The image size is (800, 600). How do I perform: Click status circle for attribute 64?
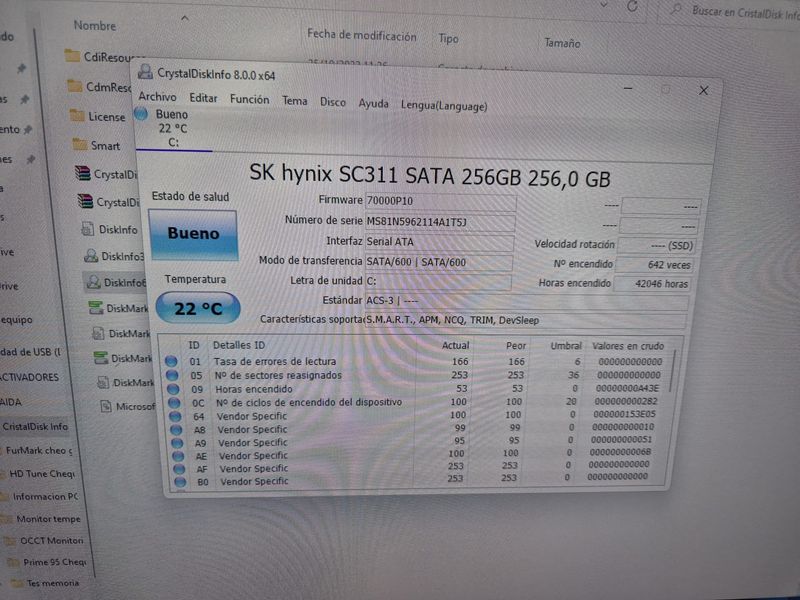pos(176,416)
